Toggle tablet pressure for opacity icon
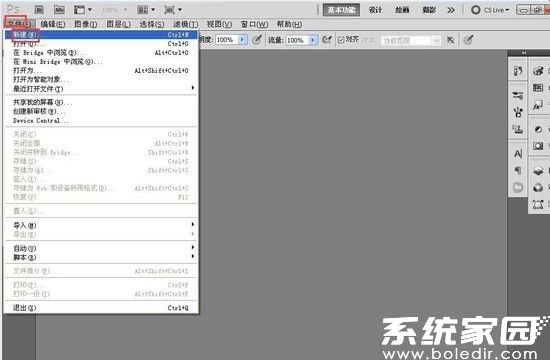 [x=257, y=40]
